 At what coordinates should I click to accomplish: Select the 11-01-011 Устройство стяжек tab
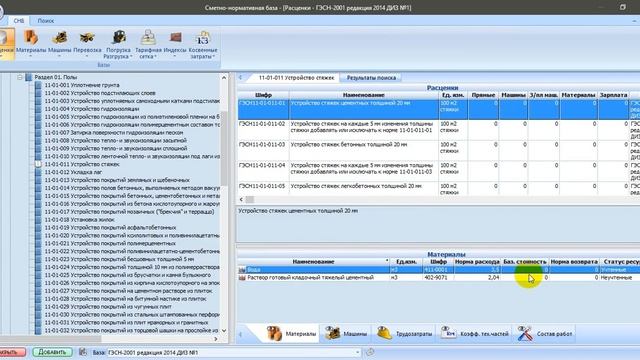(296, 78)
